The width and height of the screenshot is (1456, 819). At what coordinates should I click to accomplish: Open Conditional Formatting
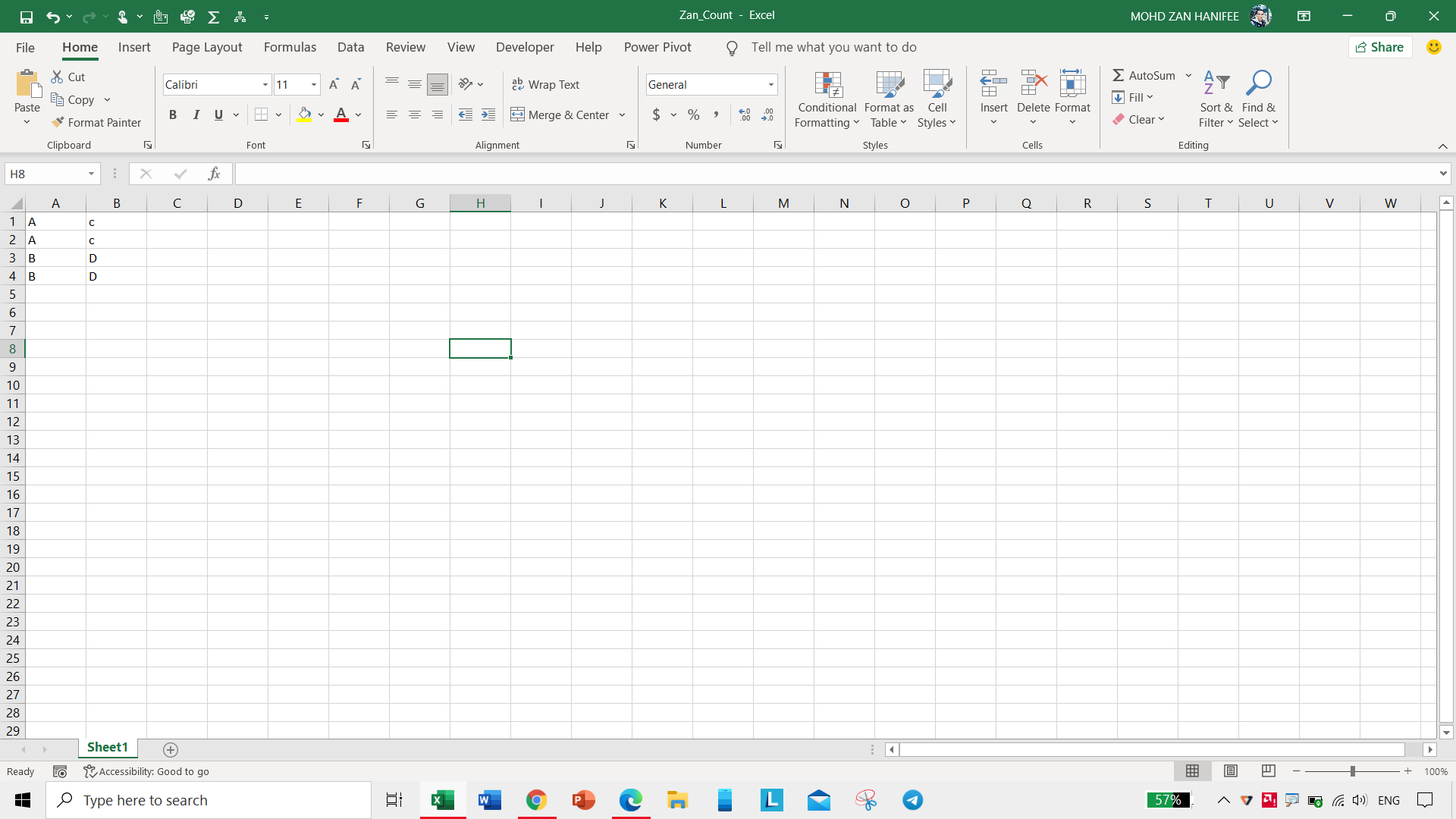pos(827,99)
